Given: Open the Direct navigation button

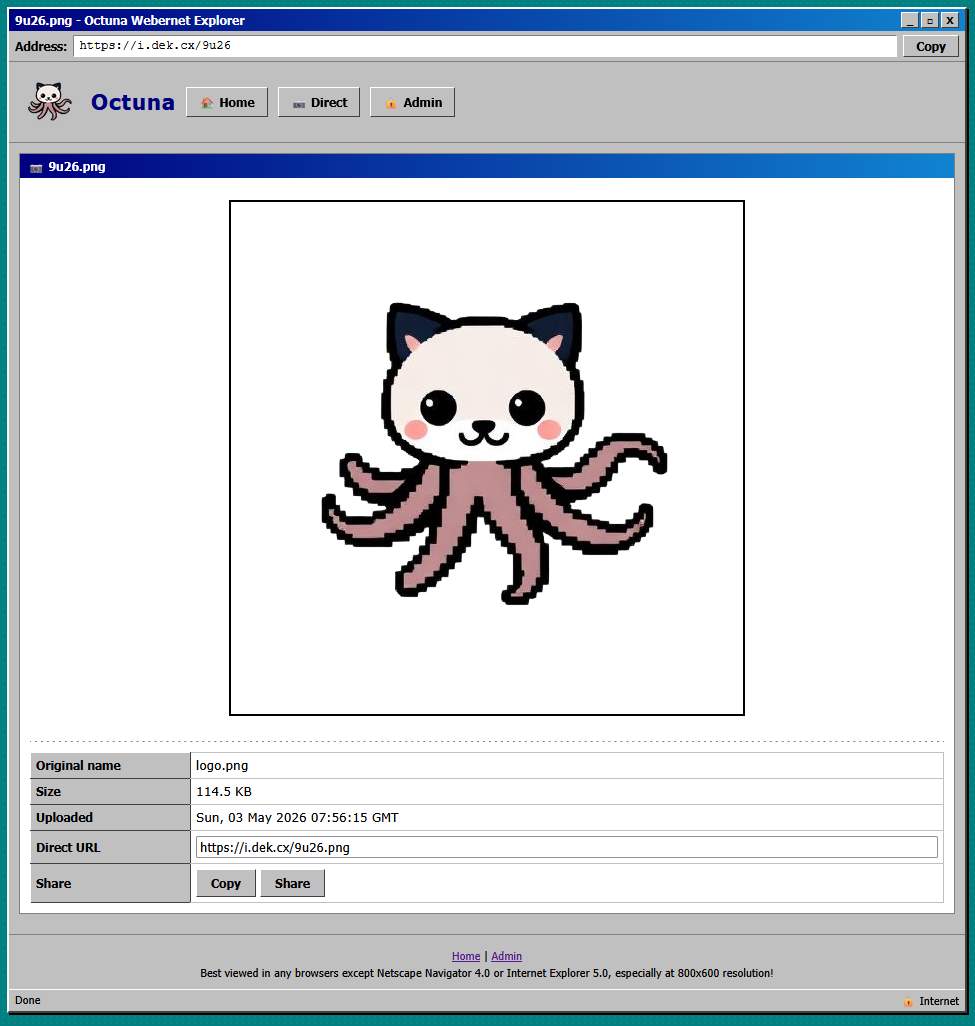Looking at the screenshot, I should [319, 102].
